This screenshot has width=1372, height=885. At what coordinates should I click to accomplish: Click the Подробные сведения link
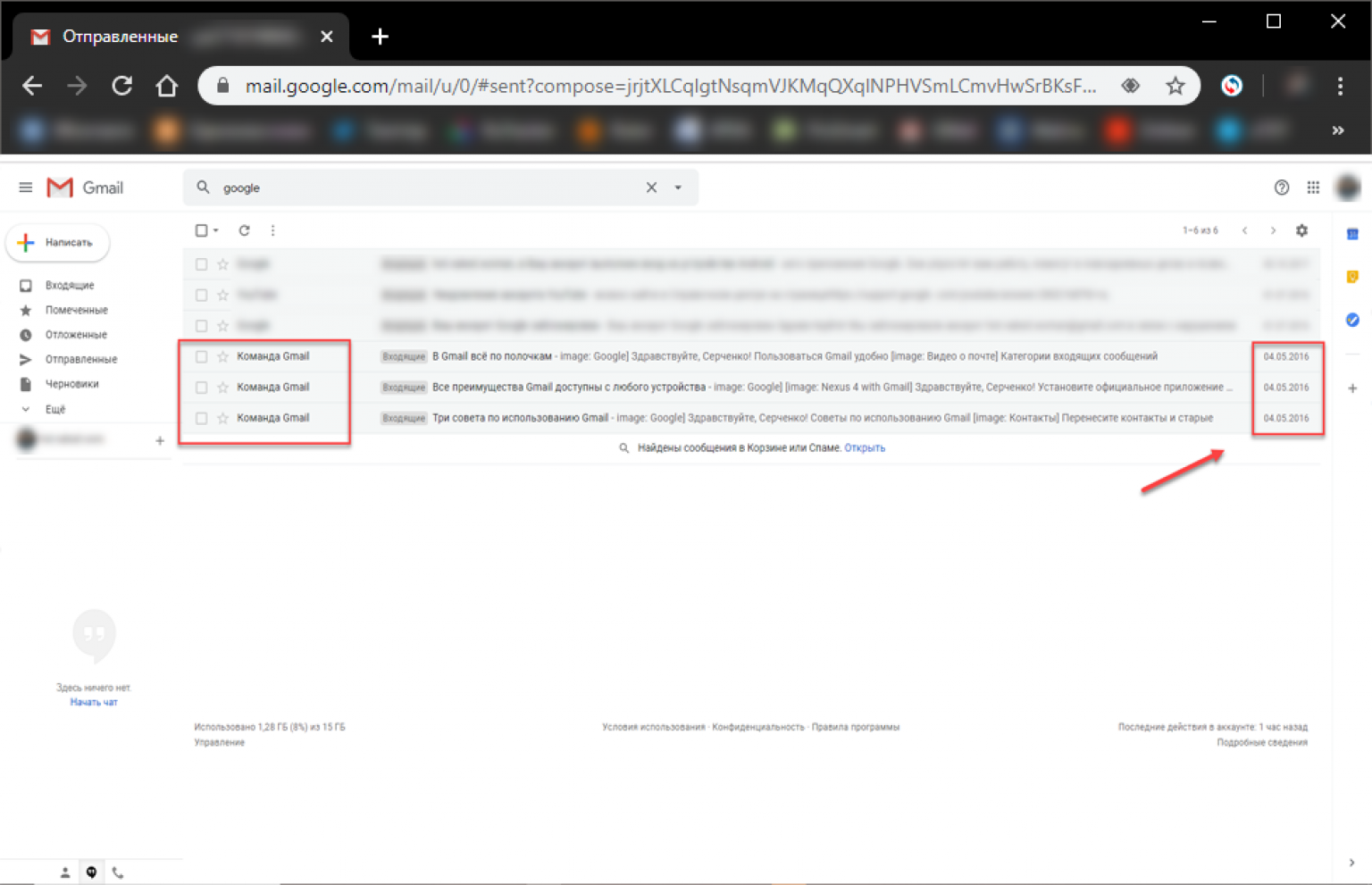pyautogui.click(x=1262, y=742)
